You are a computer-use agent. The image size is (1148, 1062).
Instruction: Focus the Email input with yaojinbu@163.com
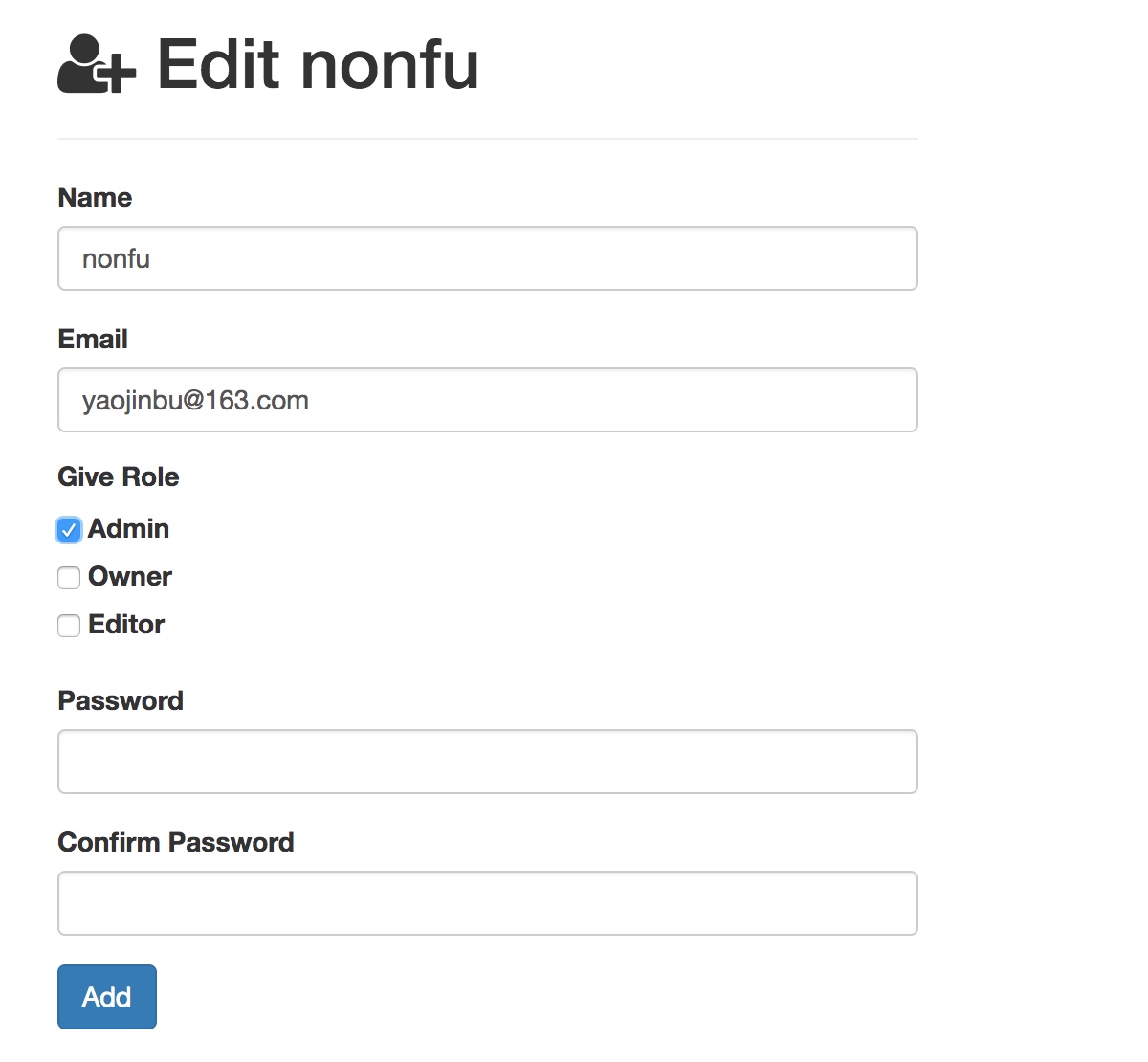488,400
